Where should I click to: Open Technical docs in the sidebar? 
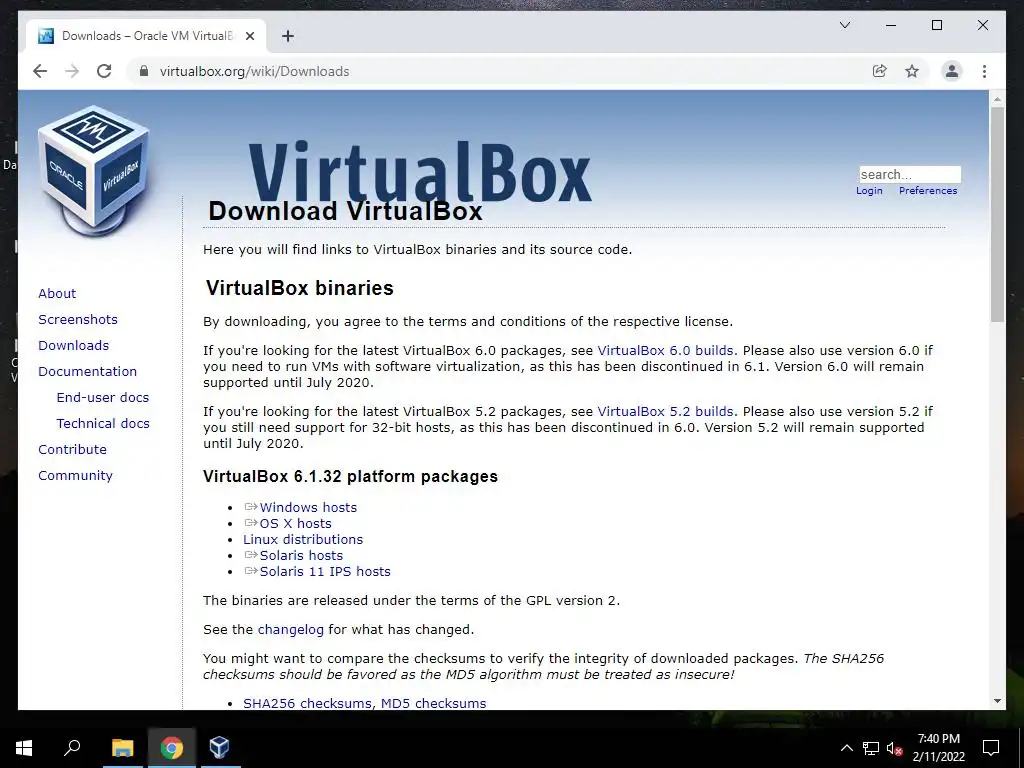(103, 424)
